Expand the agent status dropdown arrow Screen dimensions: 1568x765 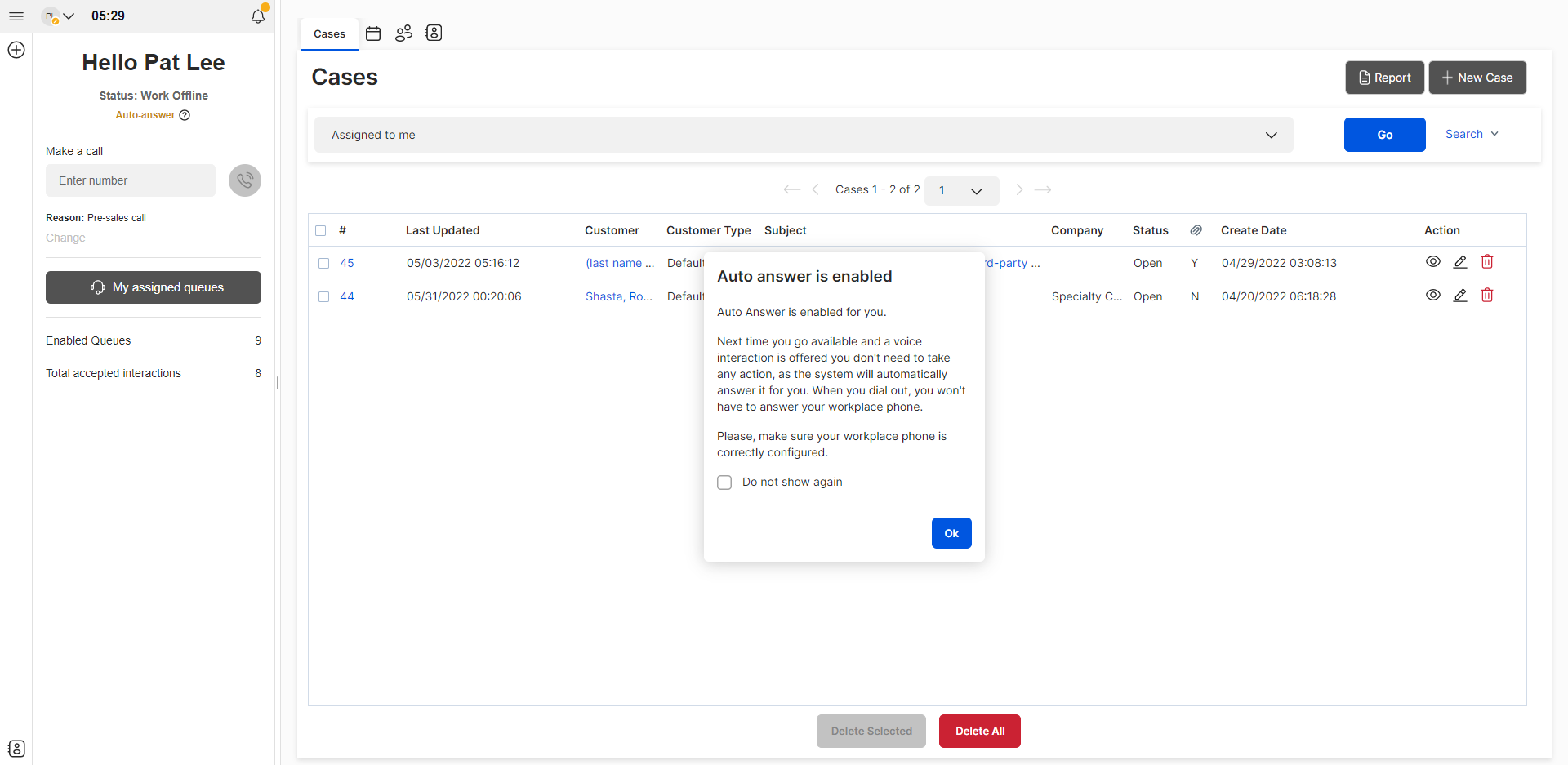pyautogui.click(x=69, y=16)
